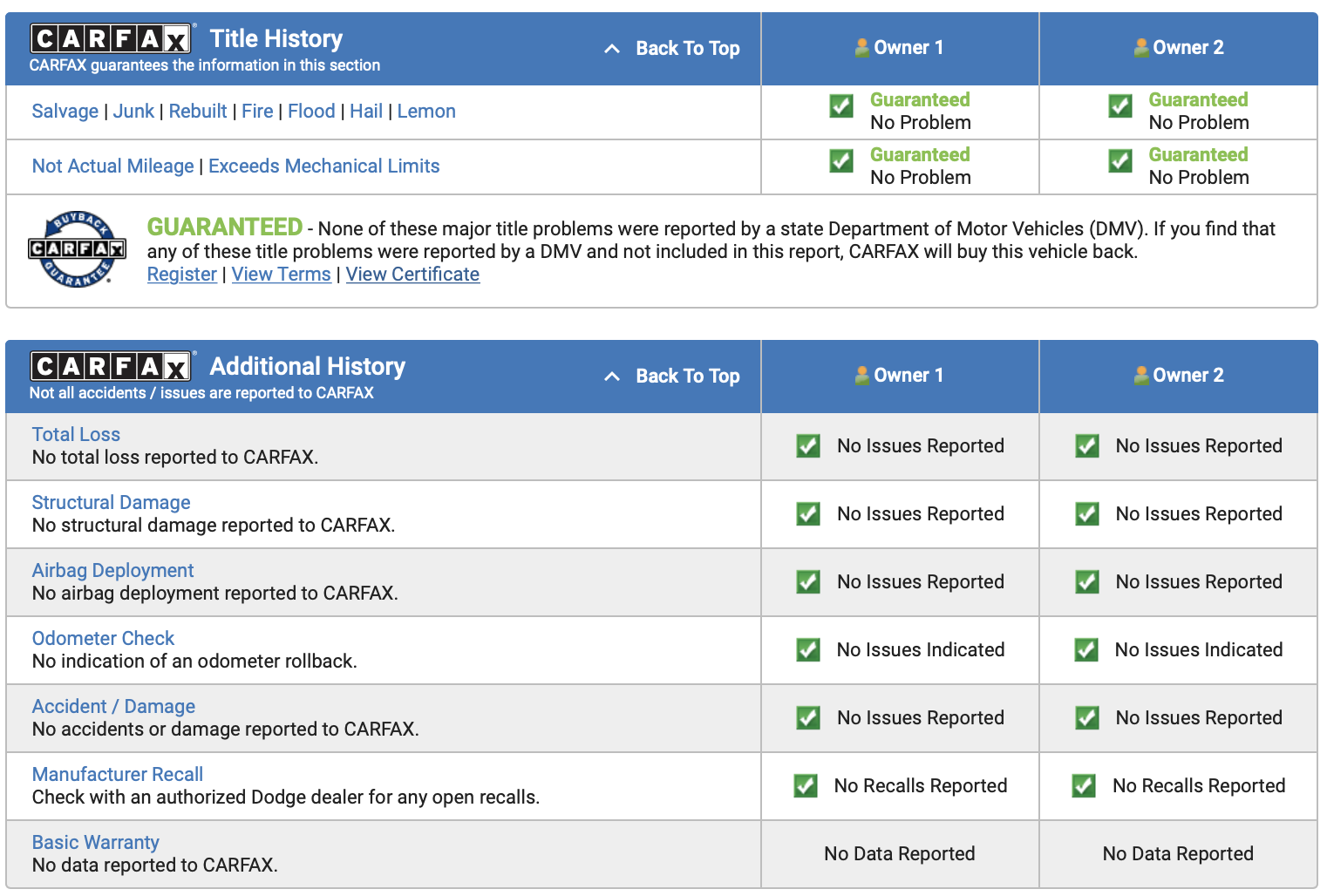This screenshot has width=1327, height=896.
Task: Open the Fire title definition link
Action: coord(257,112)
